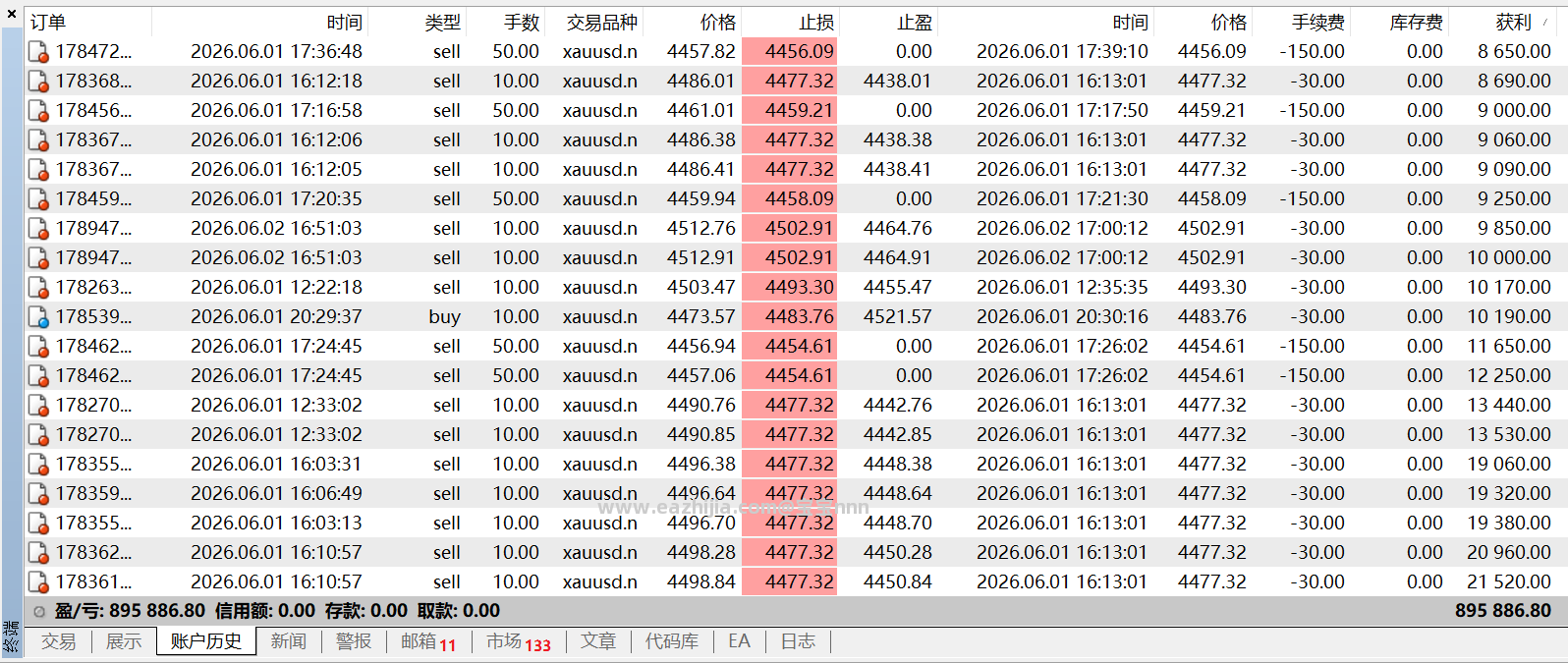
Task: Select the 账户历史 tab
Action: pos(205,641)
